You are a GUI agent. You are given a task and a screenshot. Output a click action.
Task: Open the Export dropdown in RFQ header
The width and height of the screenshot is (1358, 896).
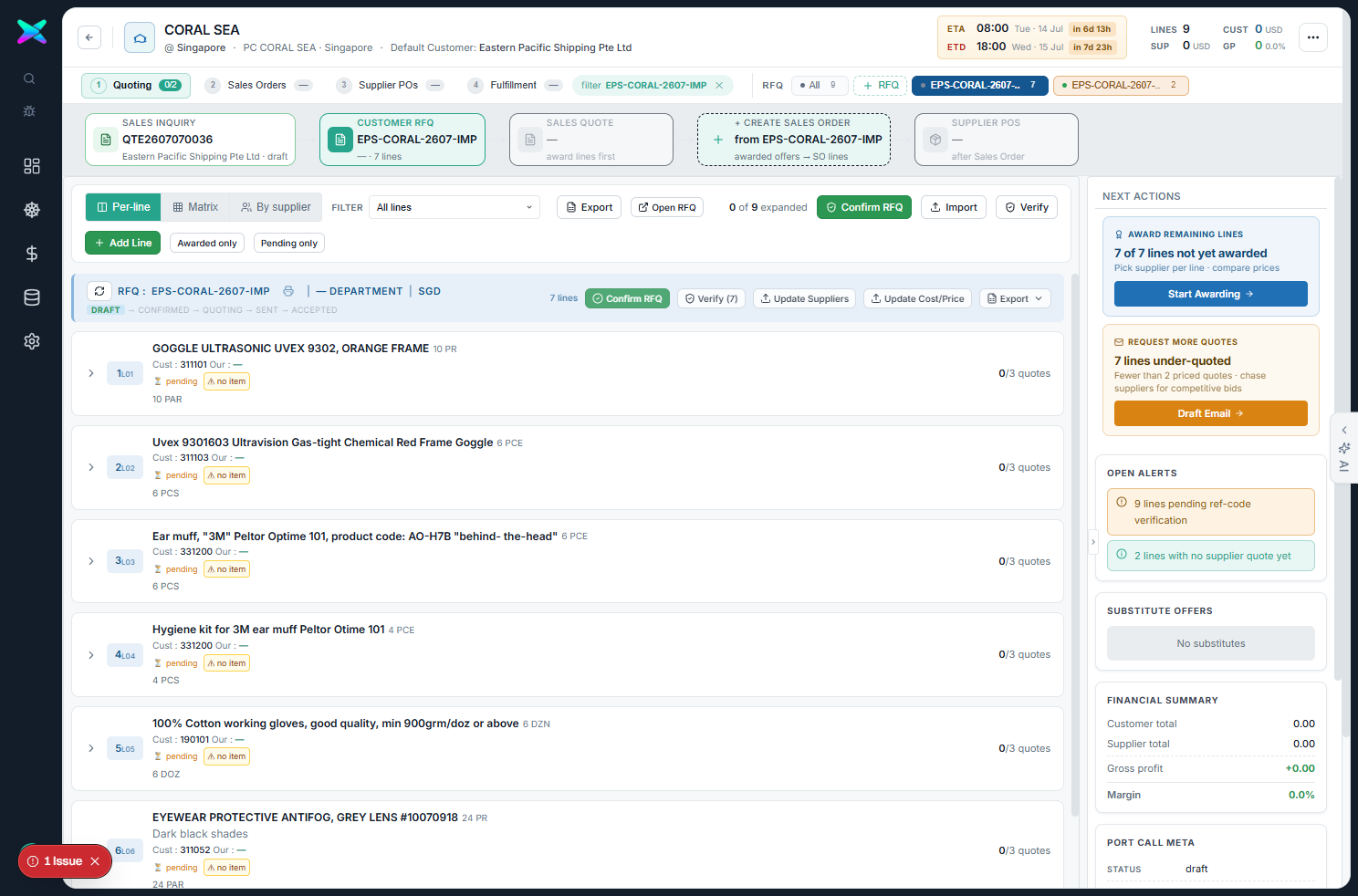[x=1015, y=298]
